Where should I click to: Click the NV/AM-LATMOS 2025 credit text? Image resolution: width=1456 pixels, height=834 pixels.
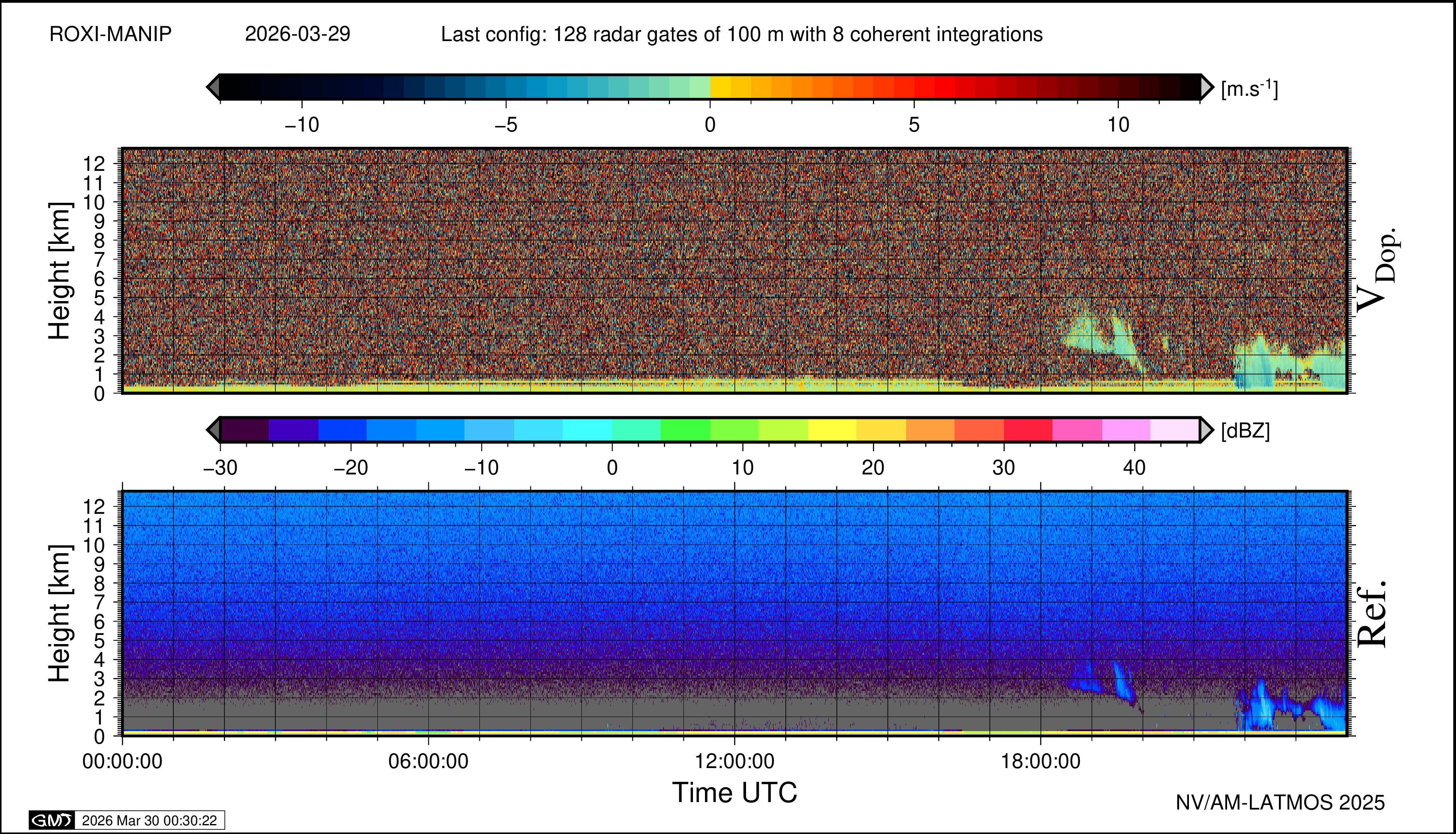(x=1280, y=802)
